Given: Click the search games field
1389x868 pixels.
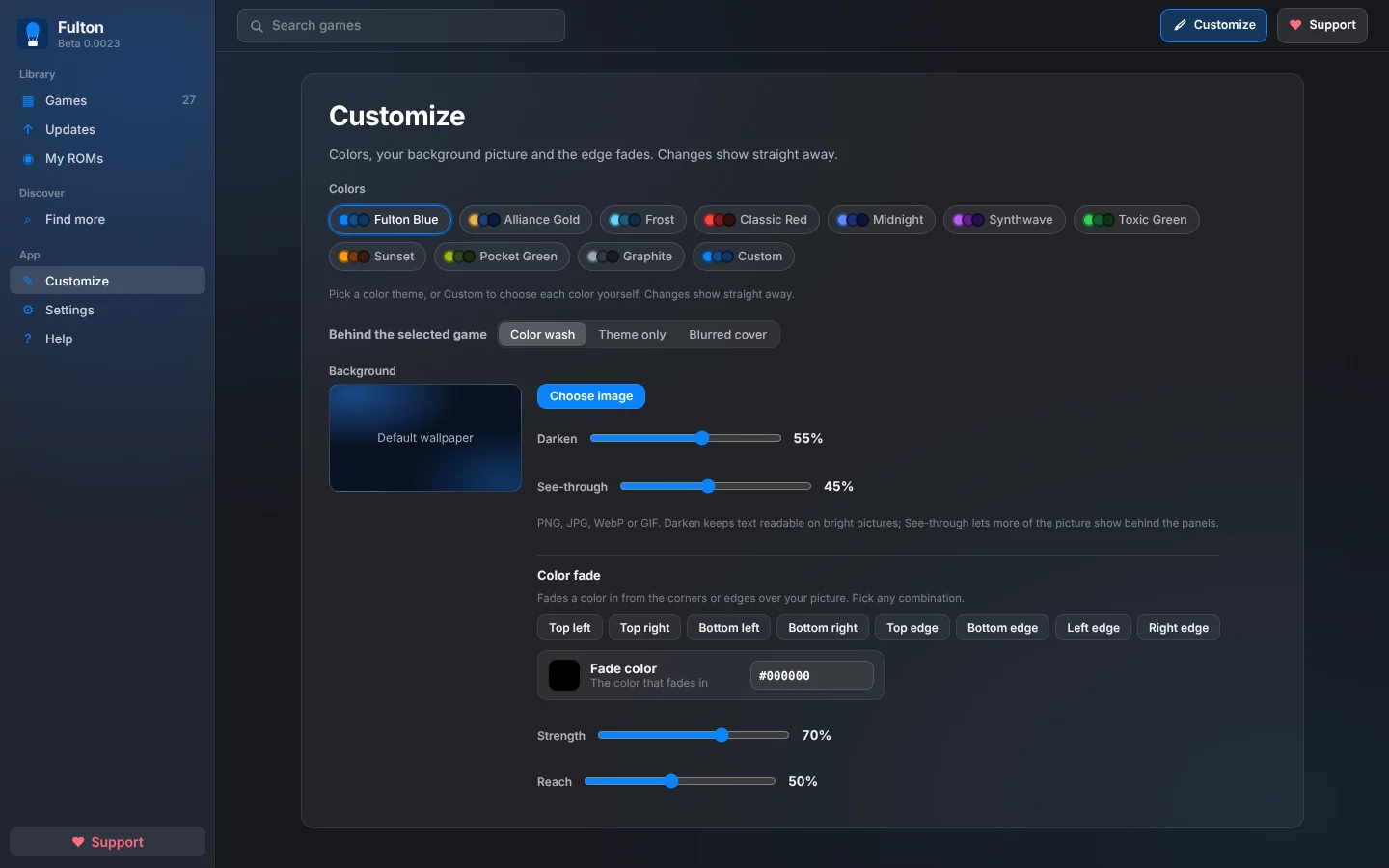Looking at the screenshot, I should click(401, 26).
